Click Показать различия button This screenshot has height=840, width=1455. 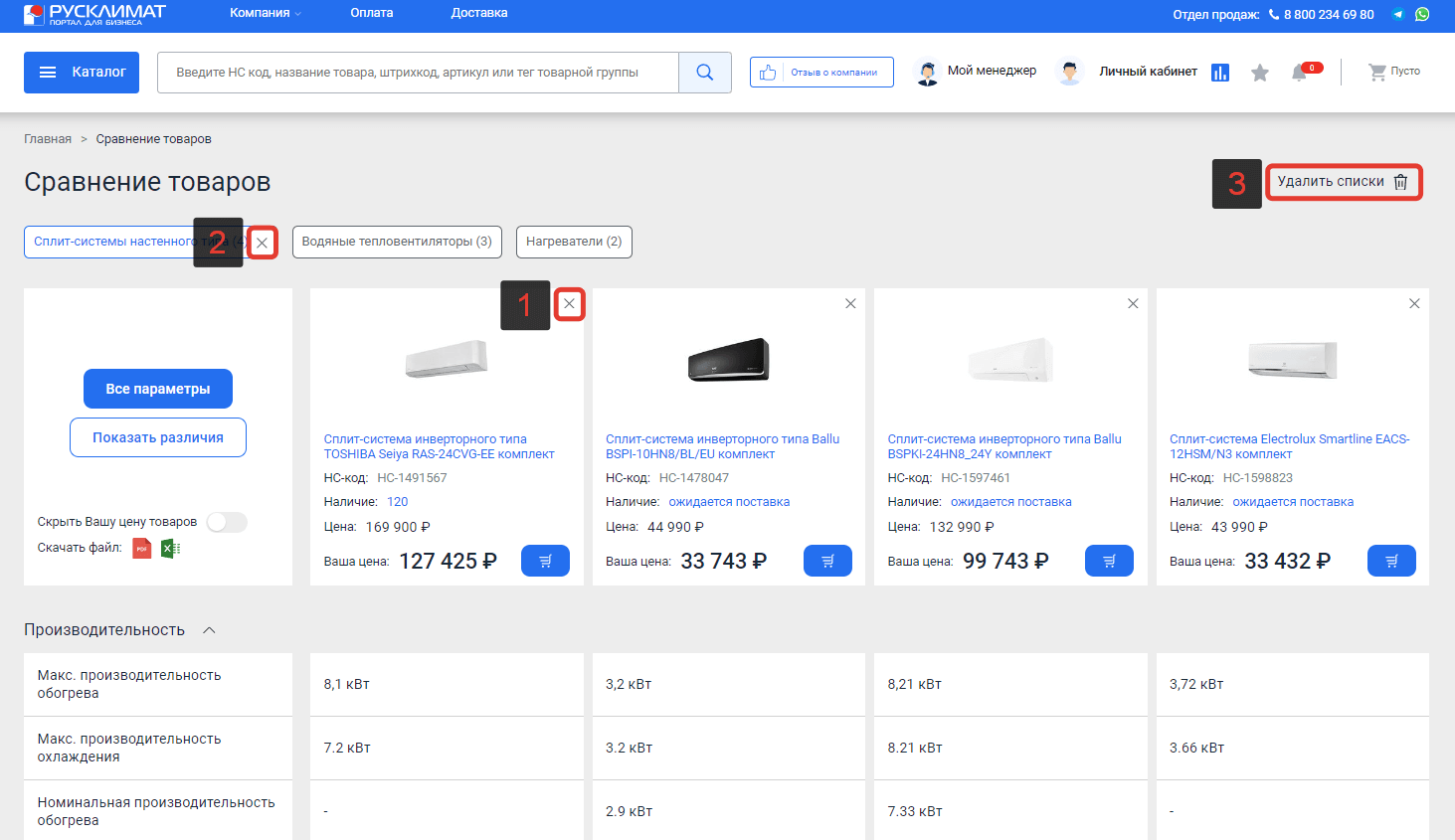point(158,437)
